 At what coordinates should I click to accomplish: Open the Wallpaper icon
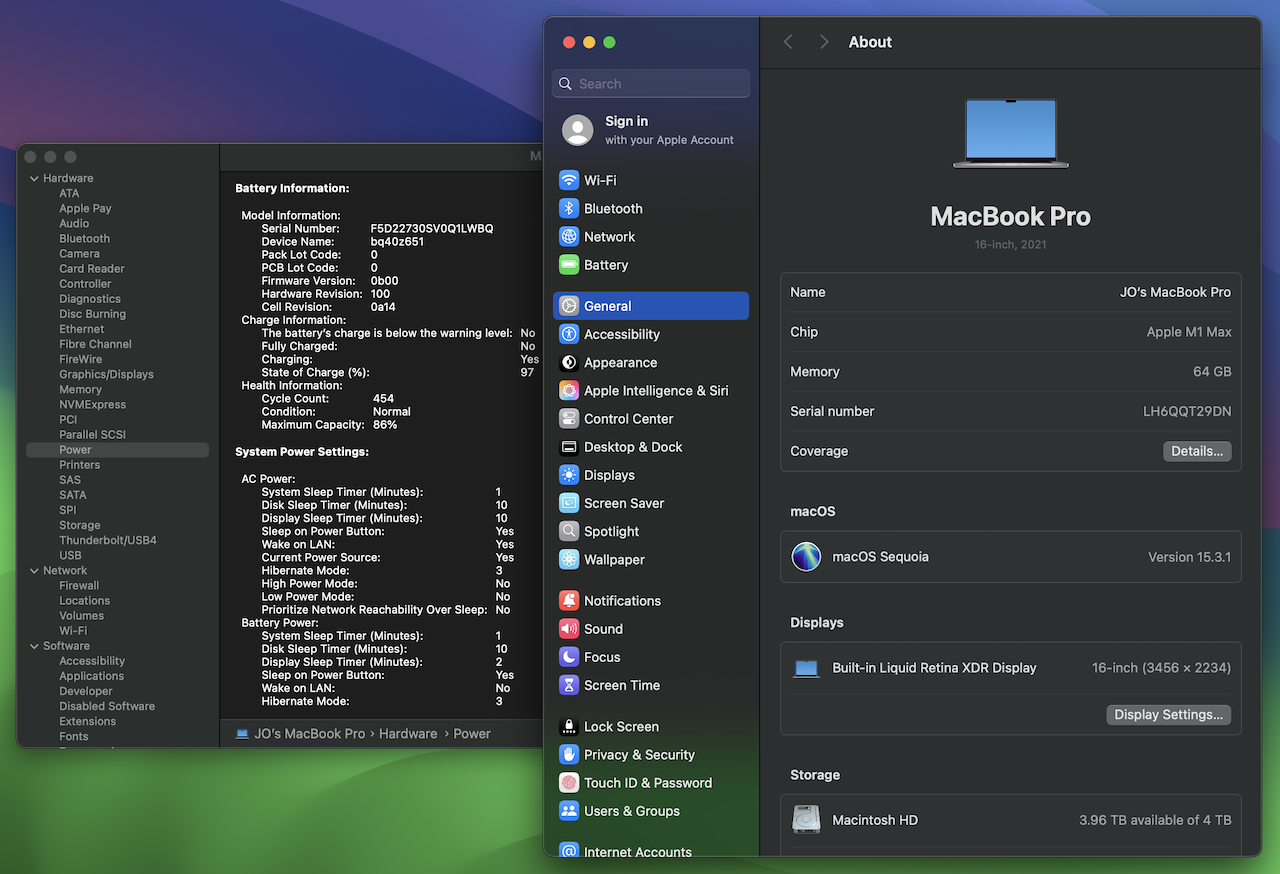569,559
